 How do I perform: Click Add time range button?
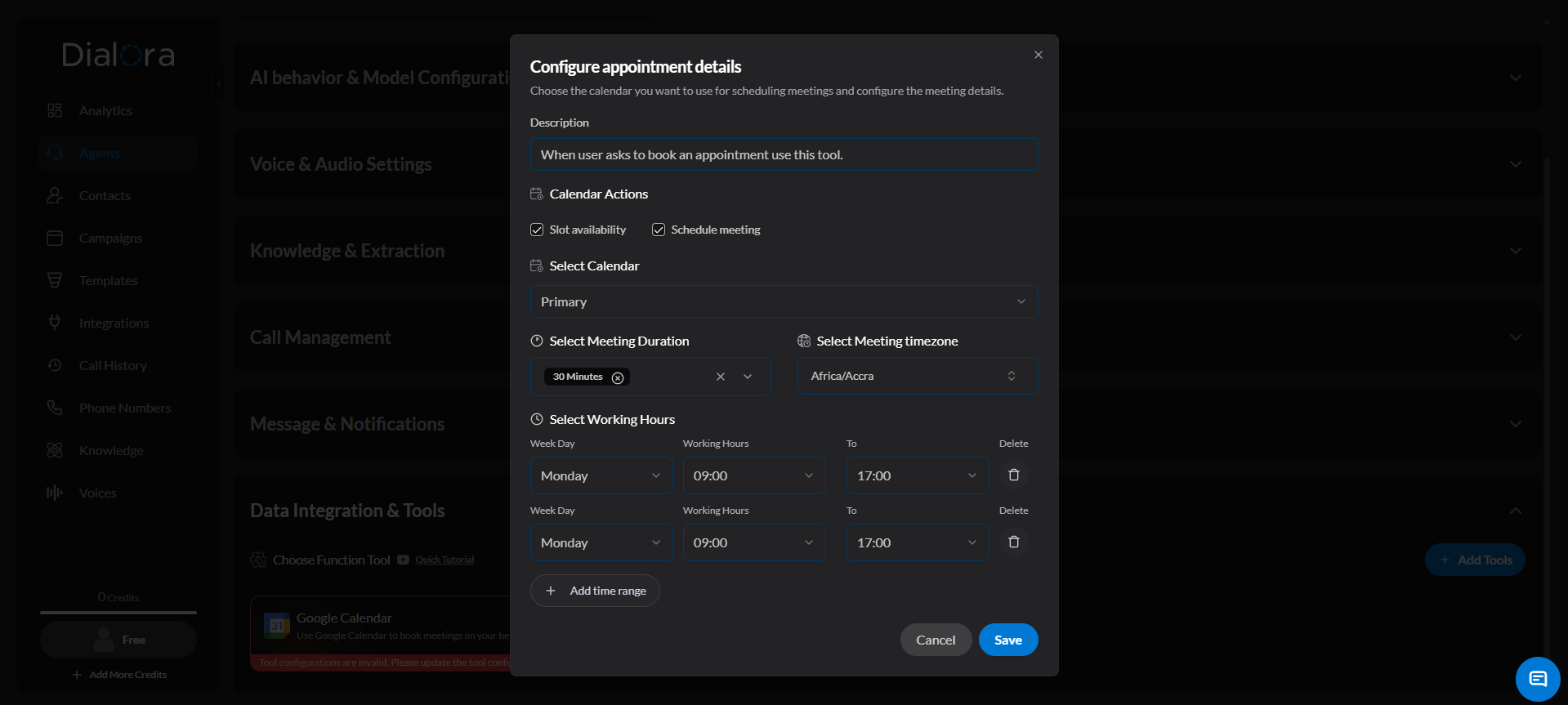tap(595, 591)
